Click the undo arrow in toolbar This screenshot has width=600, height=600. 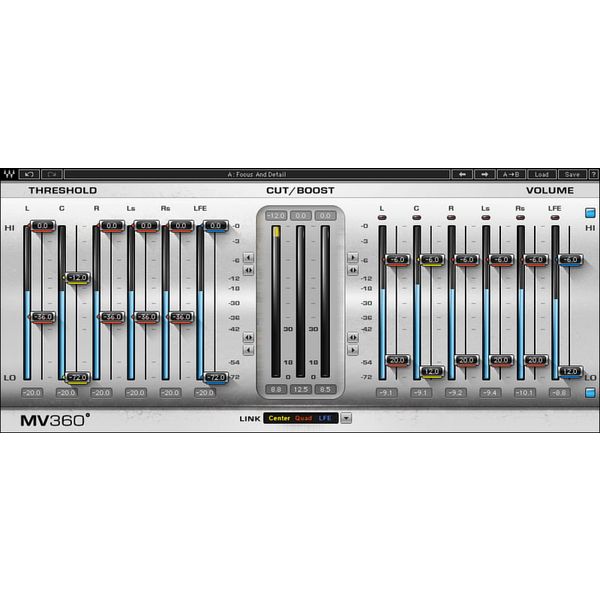[x=29, y=174]
